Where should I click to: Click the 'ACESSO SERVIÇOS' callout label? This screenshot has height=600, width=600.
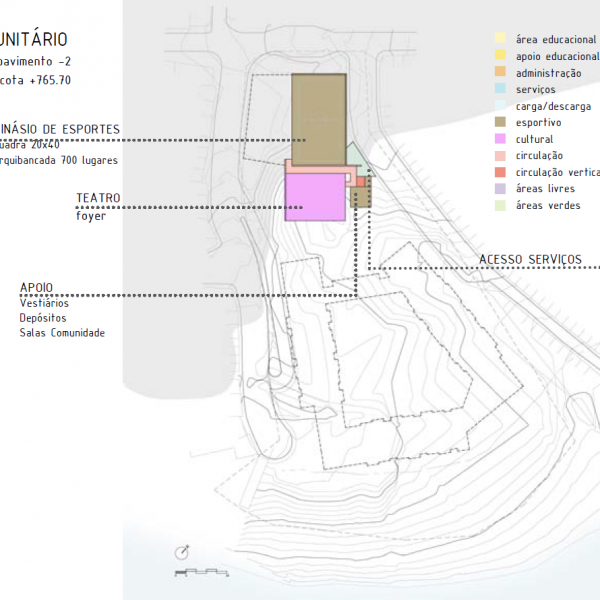pos(530,259)
